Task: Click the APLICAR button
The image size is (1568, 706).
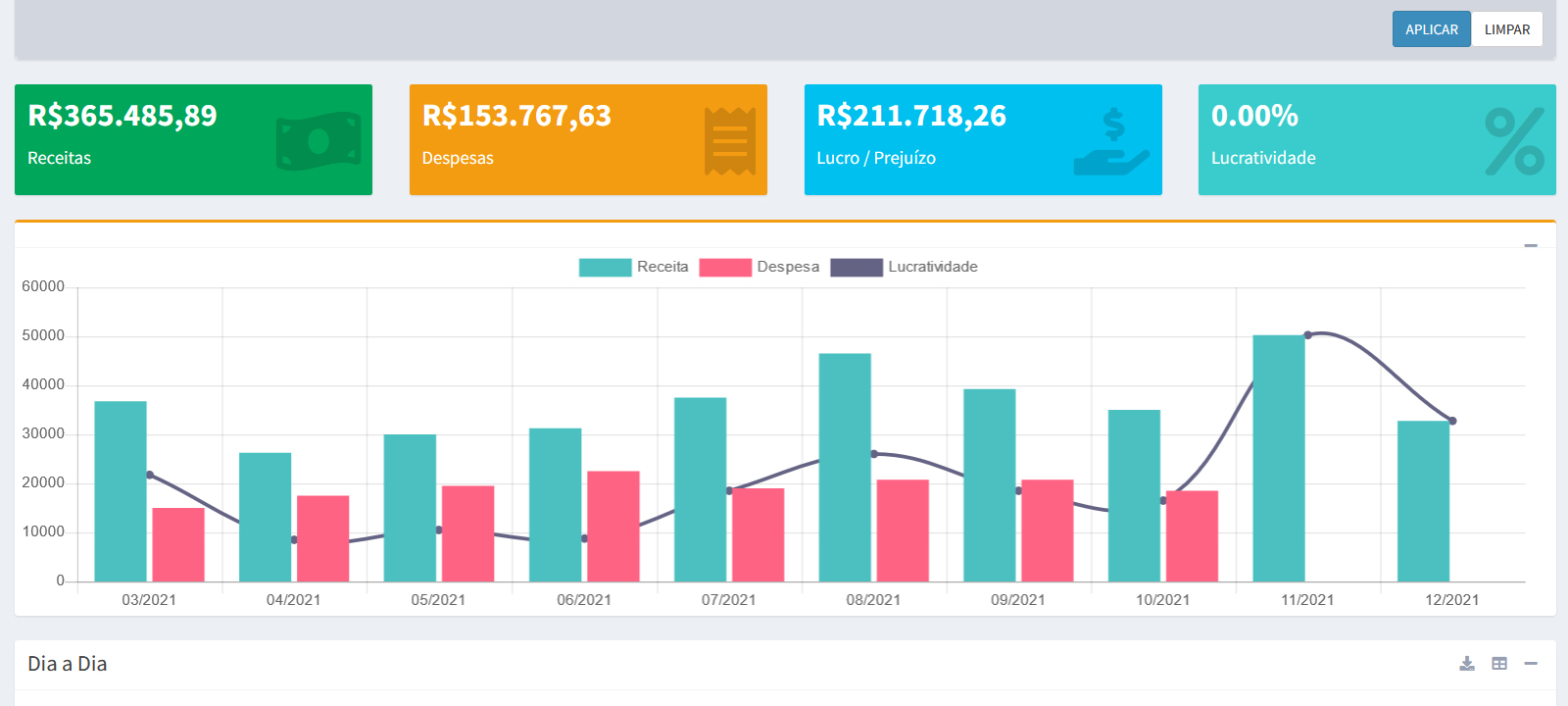Action: click(1432, 29)
